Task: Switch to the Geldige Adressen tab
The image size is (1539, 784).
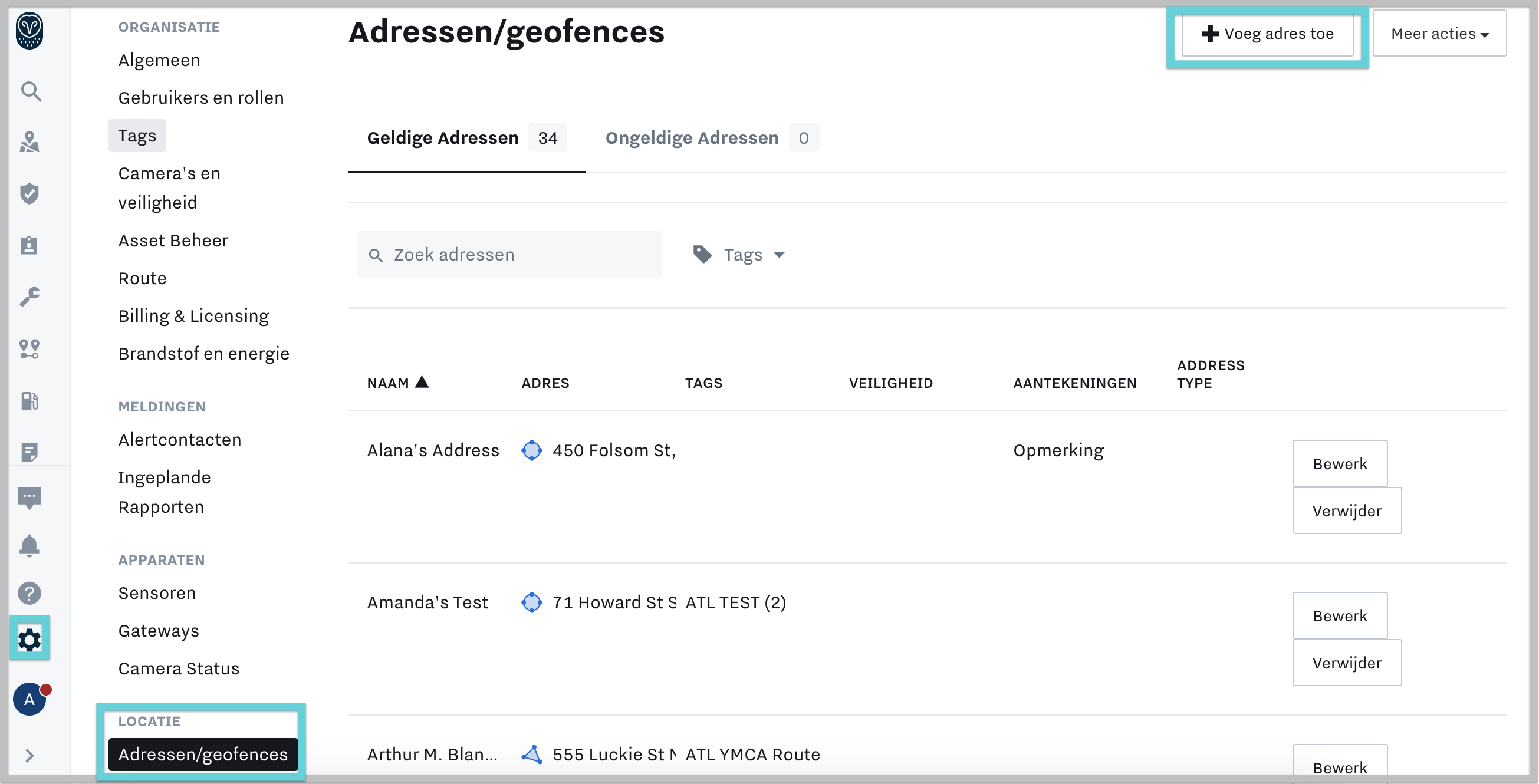Action: click(466, 138)
